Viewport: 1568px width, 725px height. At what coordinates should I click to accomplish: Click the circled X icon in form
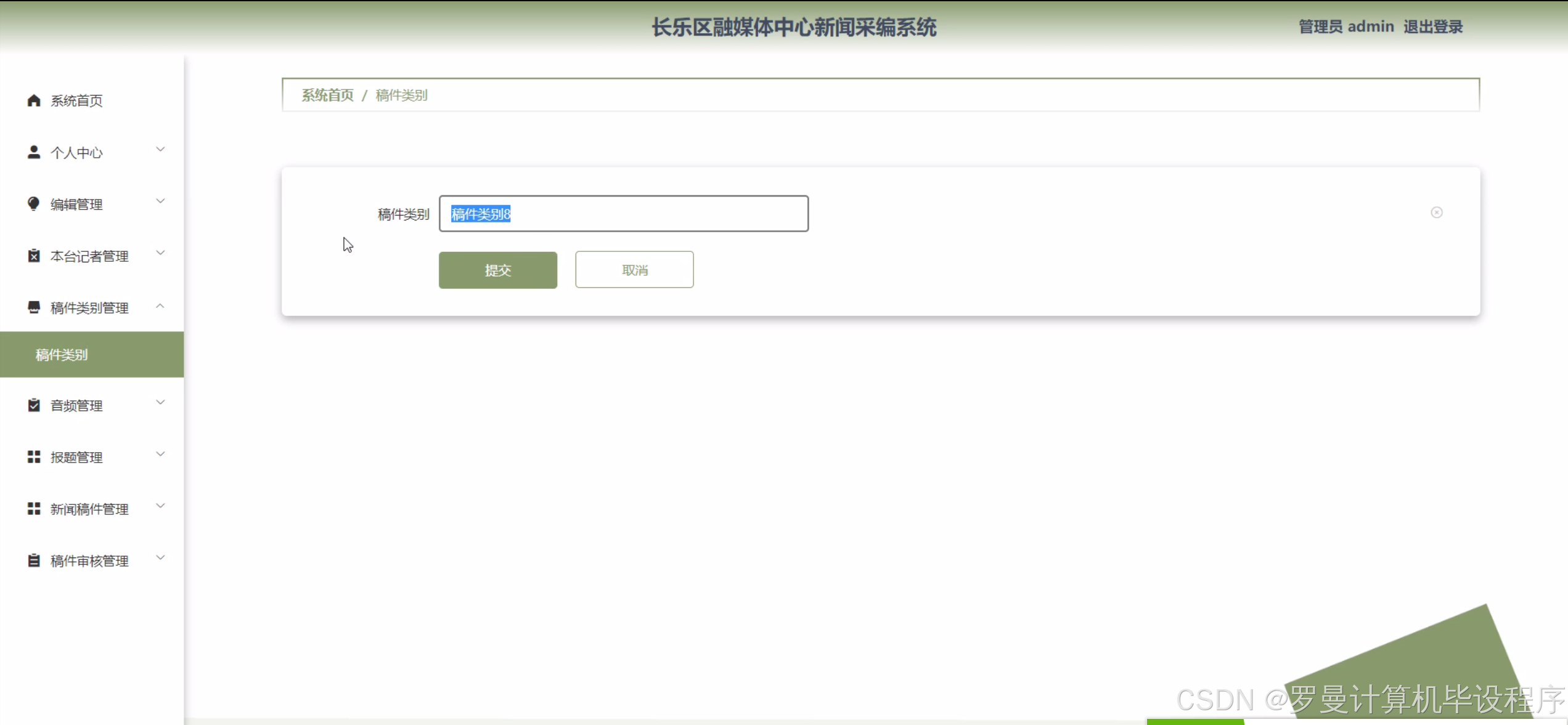[x=1436, y=213]
